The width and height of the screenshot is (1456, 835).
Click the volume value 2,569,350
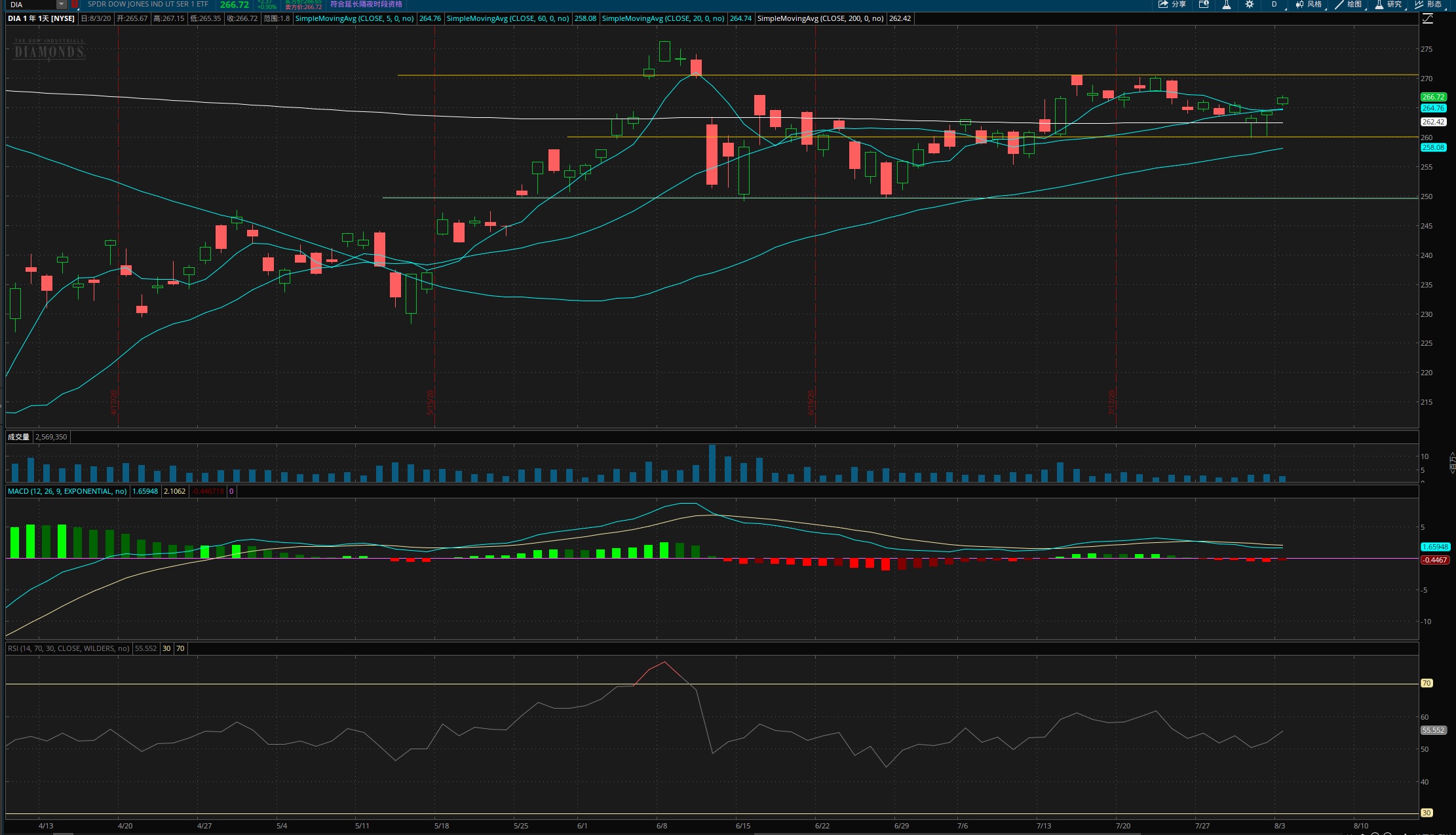(51, 437)
